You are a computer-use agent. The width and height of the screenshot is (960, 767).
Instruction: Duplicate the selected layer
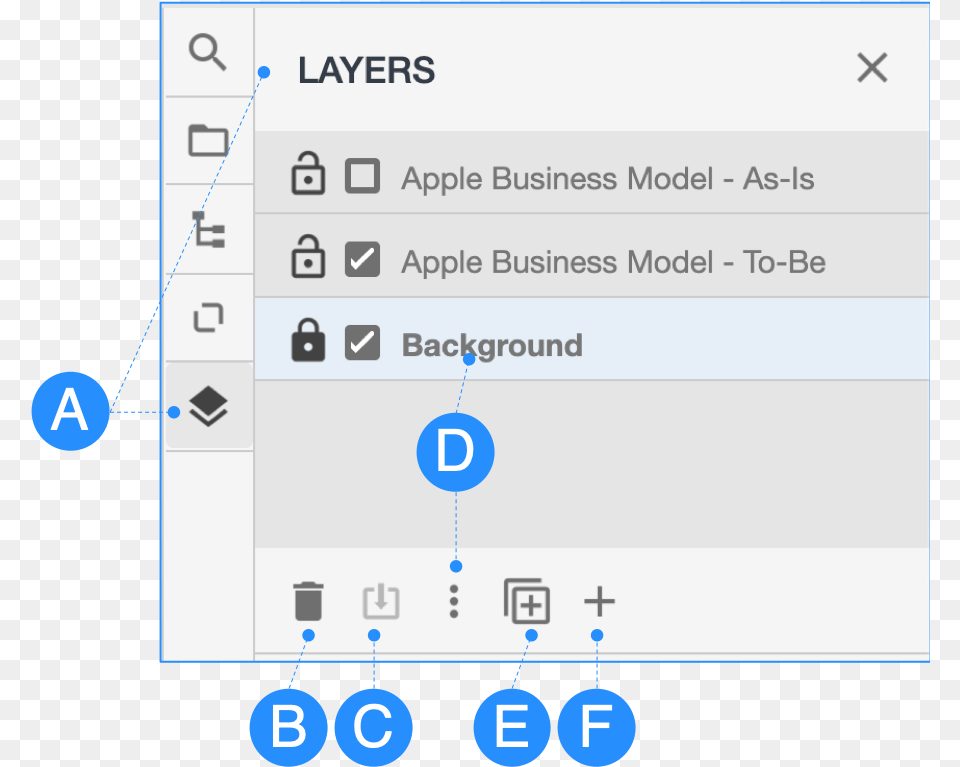tap(527, 602)
